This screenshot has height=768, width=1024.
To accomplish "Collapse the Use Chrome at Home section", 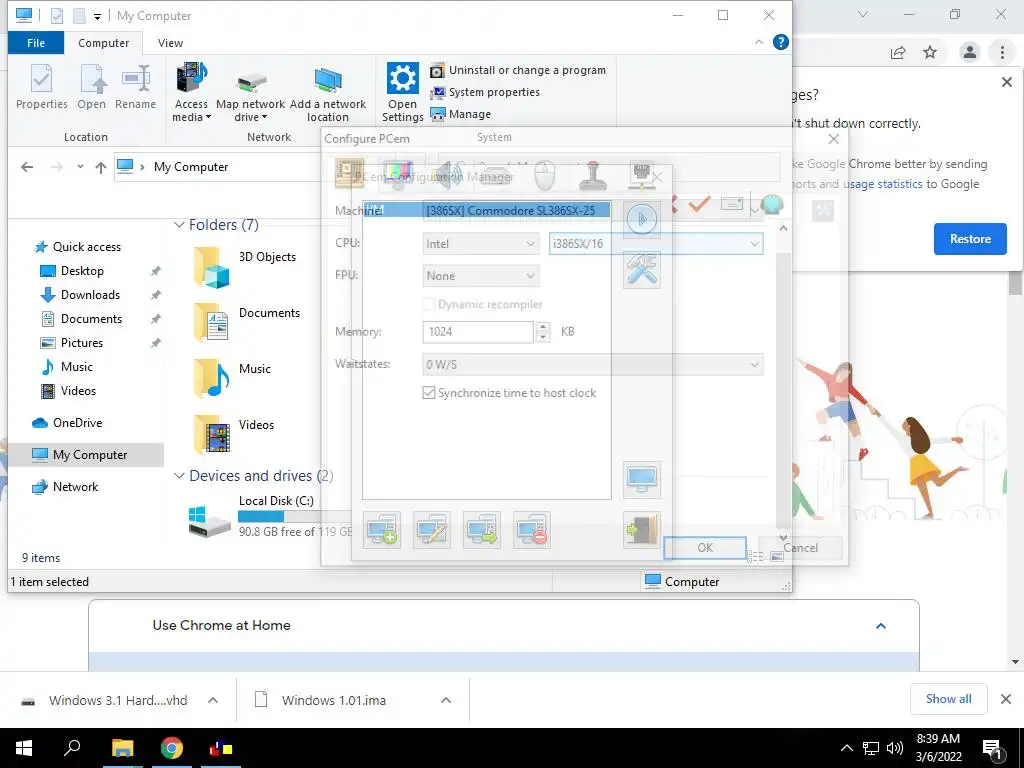I will [880, 626].
